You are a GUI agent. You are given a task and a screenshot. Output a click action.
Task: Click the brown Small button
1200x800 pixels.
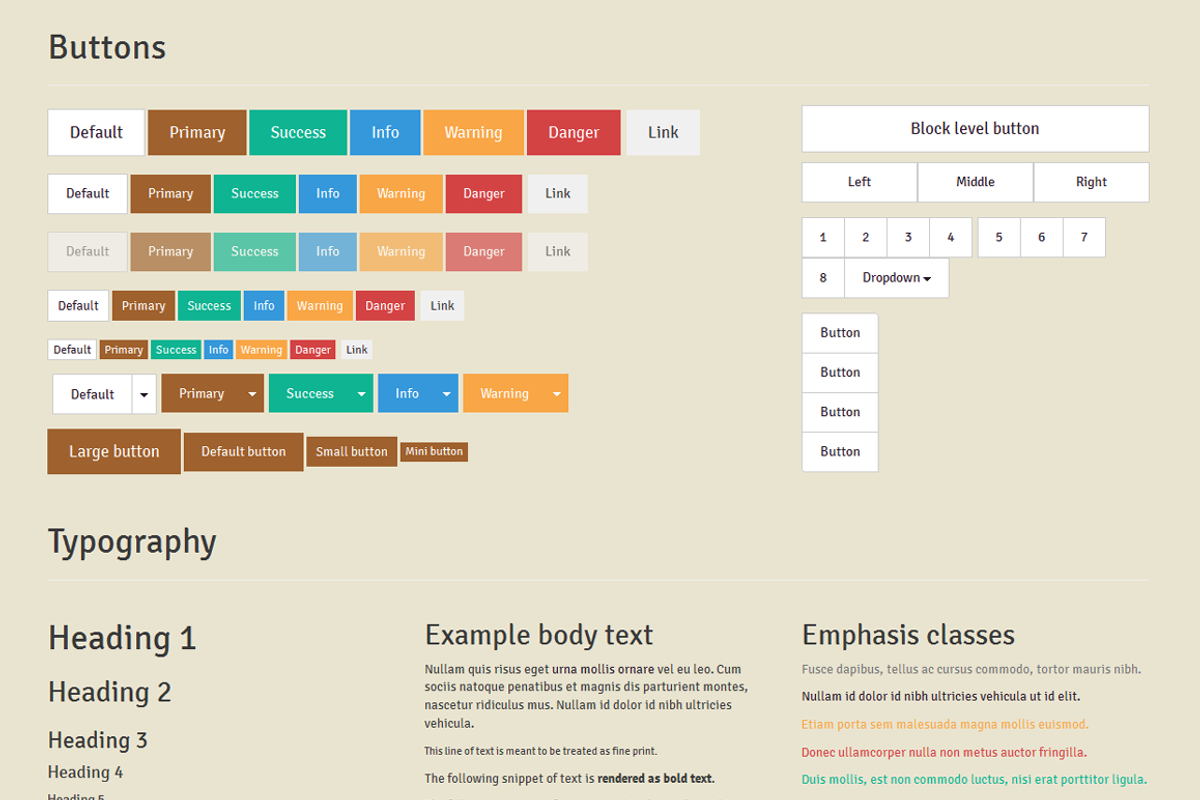(352, 452)
